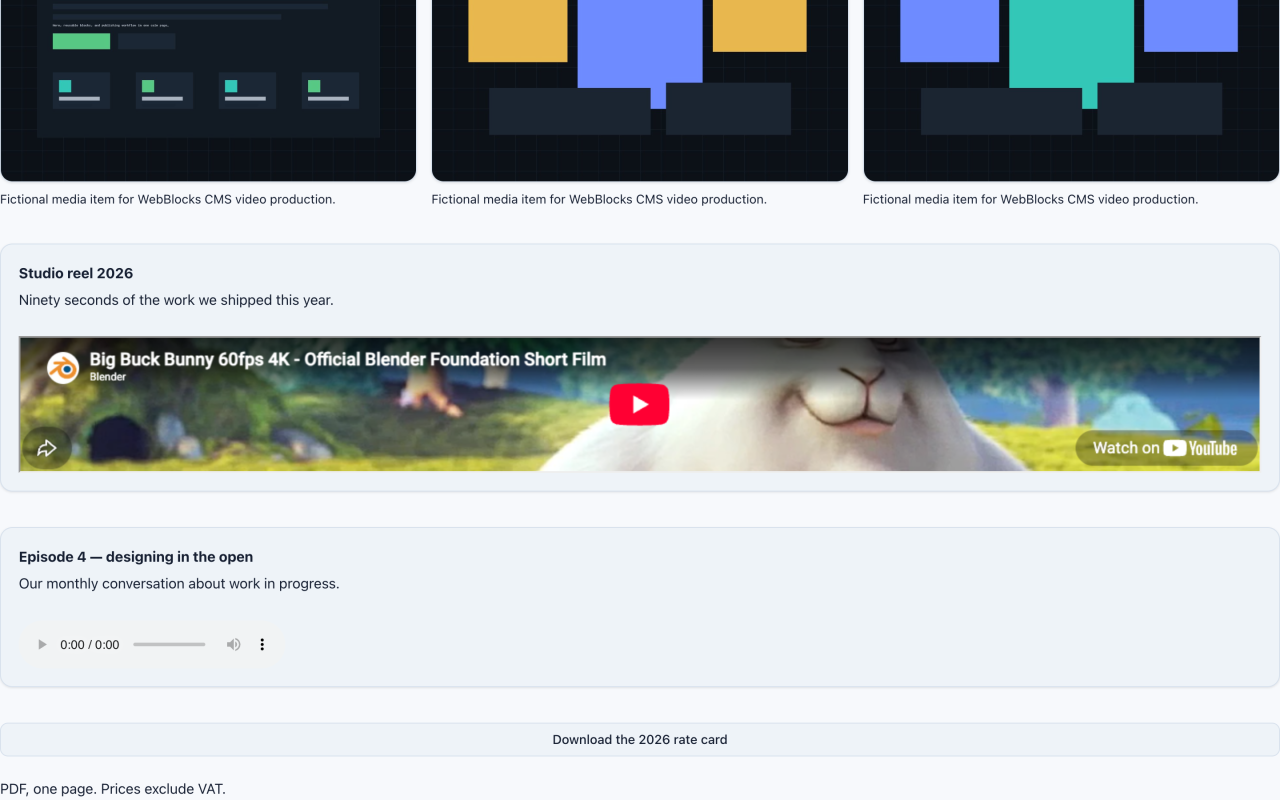1280x800 pixels.
Task: Select "Our monthly conversation about work in progress" text
Action: (179, 584)
